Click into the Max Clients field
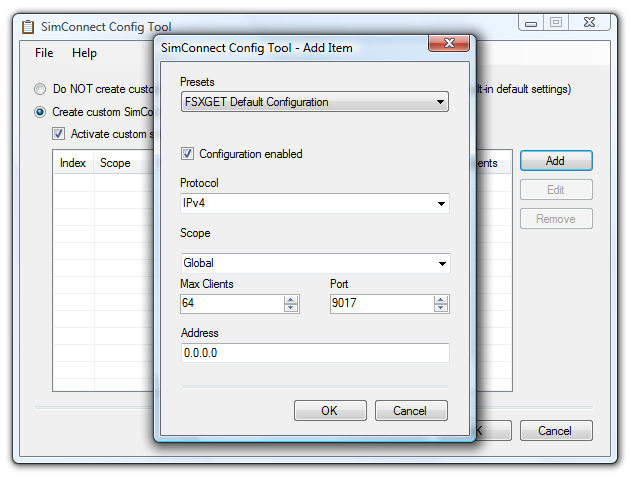Image resolution: width=631 pixels, height=481 pixels. 233,303
